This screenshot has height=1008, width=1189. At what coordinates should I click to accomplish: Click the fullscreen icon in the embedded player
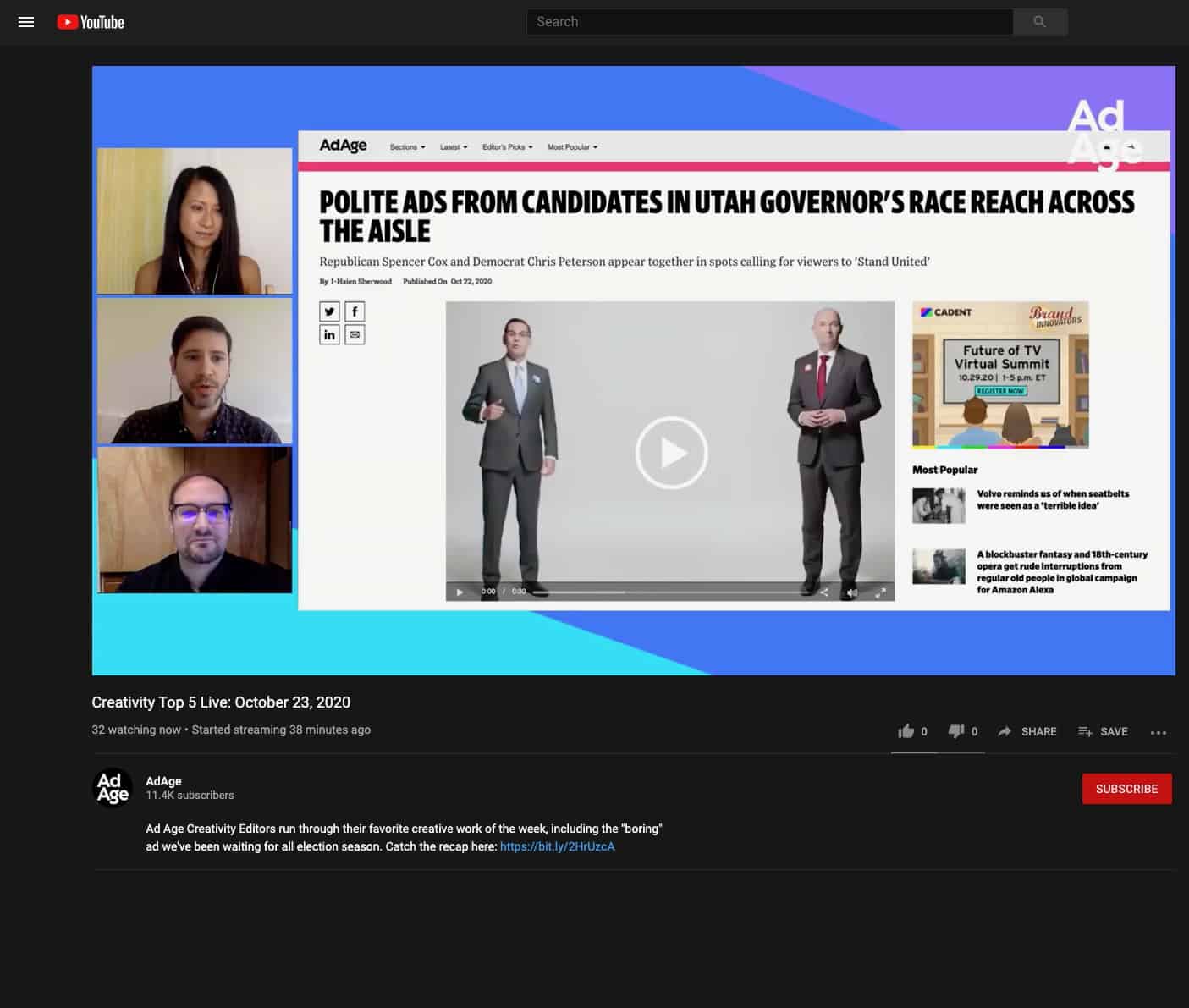tap(880, 592)
